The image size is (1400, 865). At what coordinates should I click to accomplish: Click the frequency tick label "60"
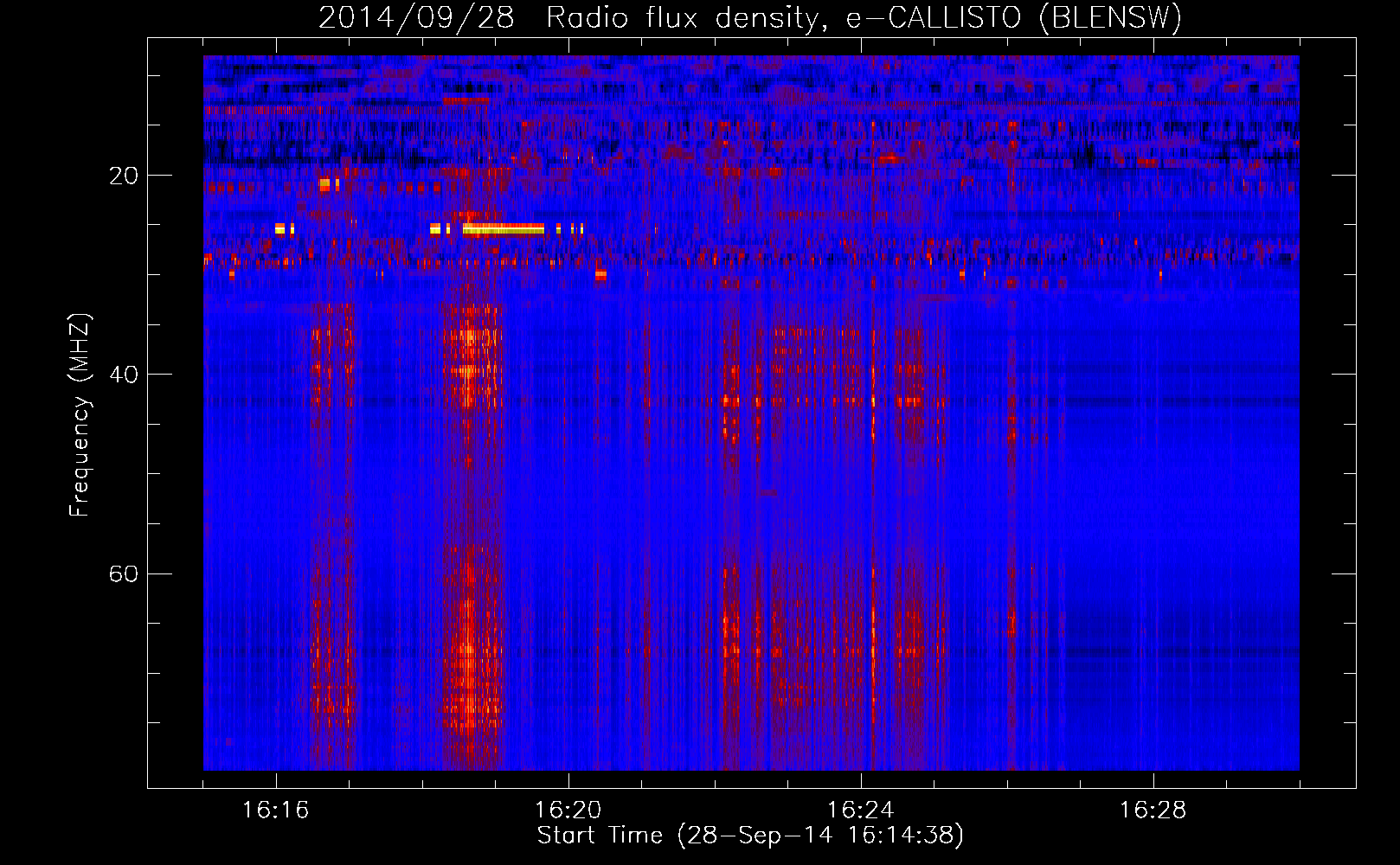[x=124, y=574]
